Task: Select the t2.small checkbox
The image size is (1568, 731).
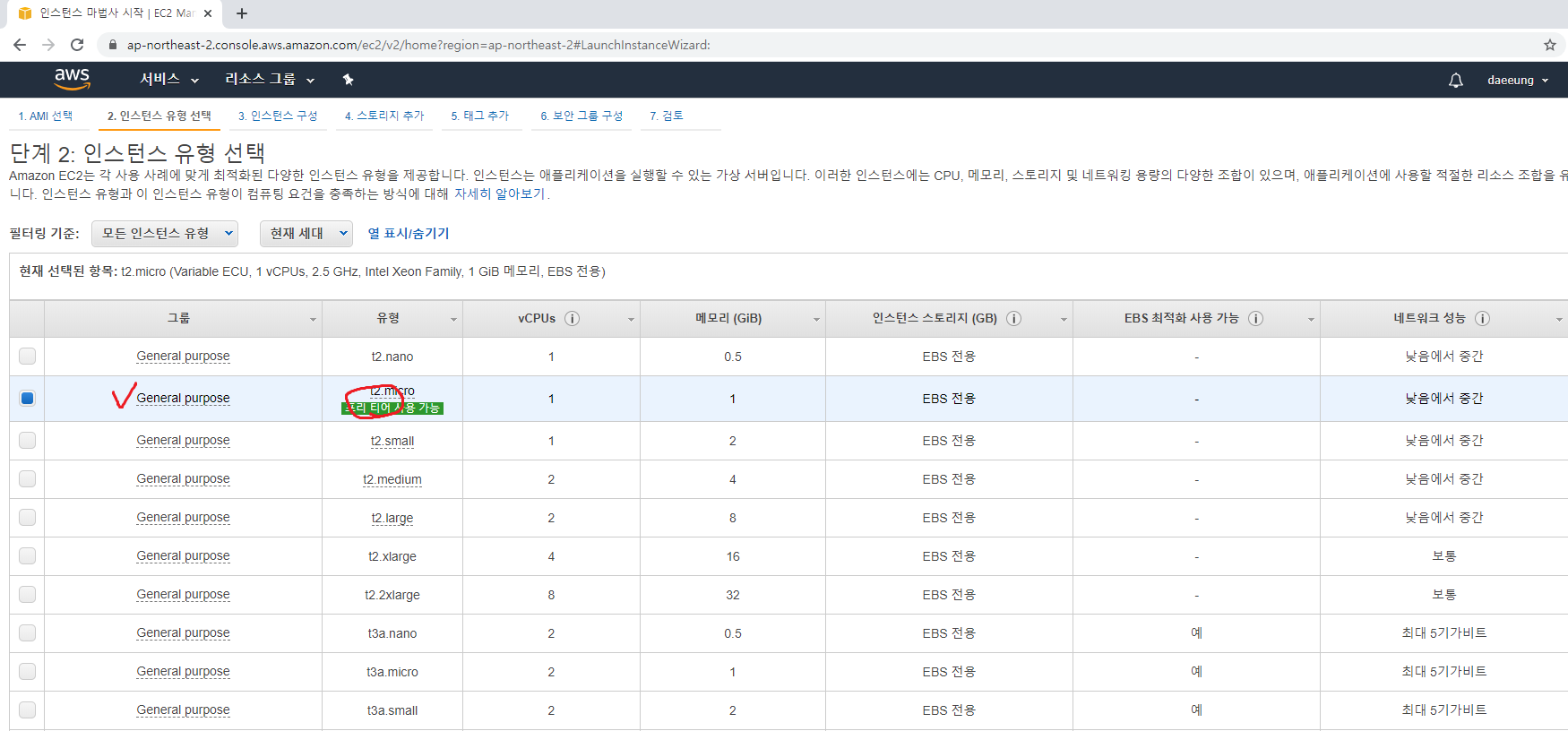Action: (x=27, y=440)
